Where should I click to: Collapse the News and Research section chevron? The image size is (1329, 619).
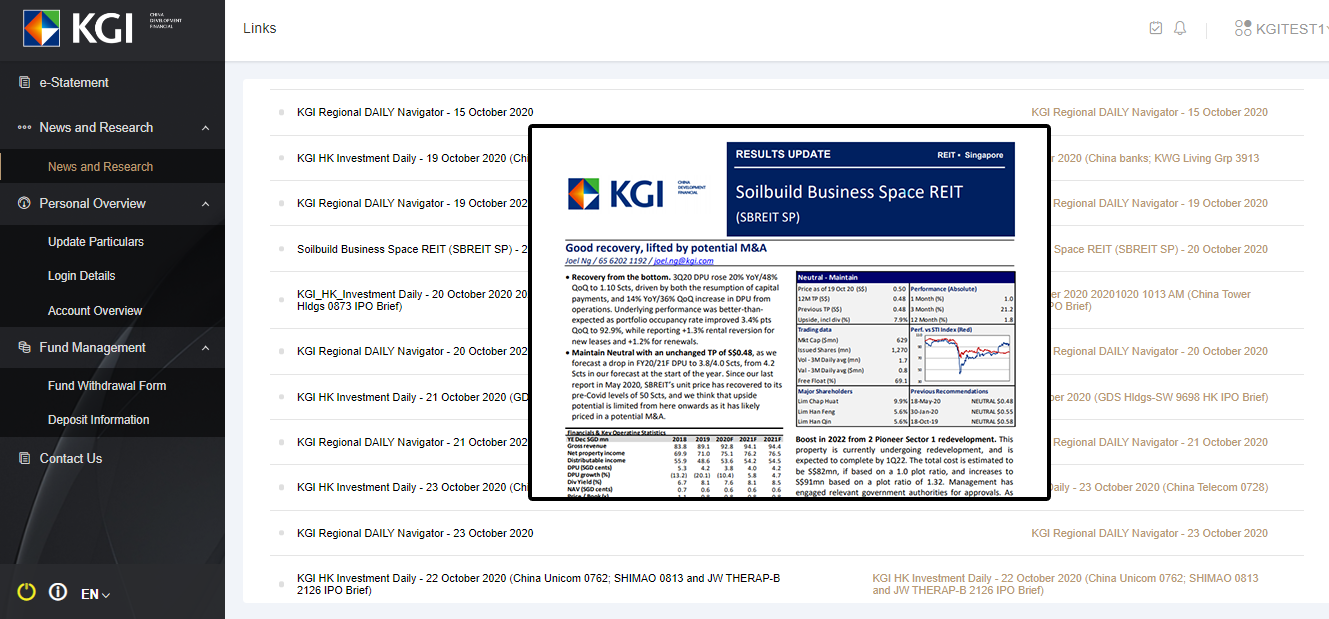pos(205,128)
